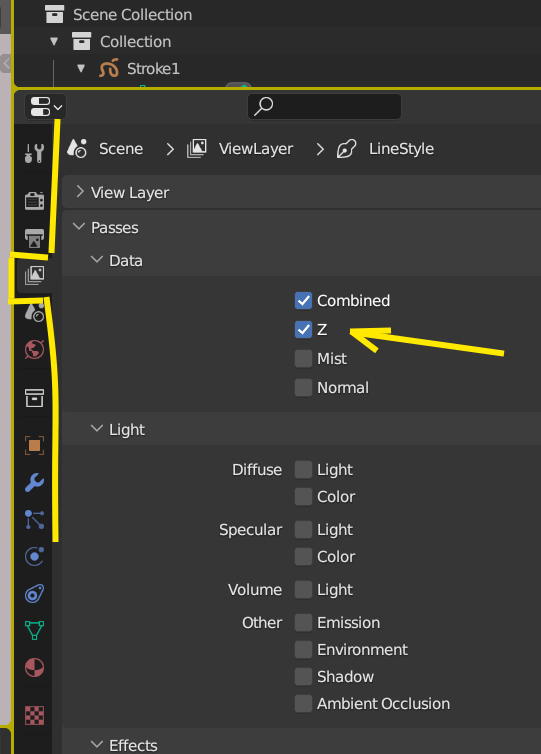Image resolution: width=541 pixels, height=754 pixels.
Task: Open the editor type dropdown
Action: [45, 106]
